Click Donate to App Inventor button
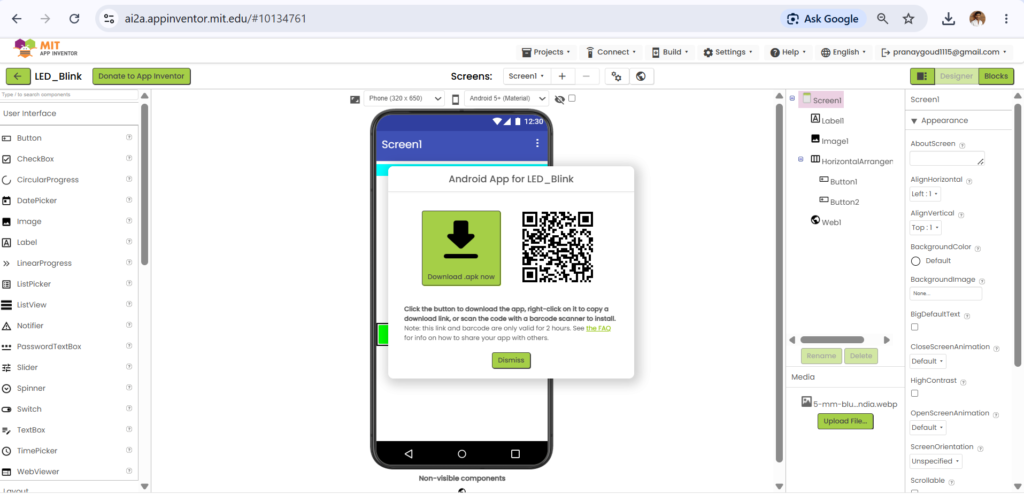Image resolution: width=1024 pixels, height=494 pixels. point(141,76)
